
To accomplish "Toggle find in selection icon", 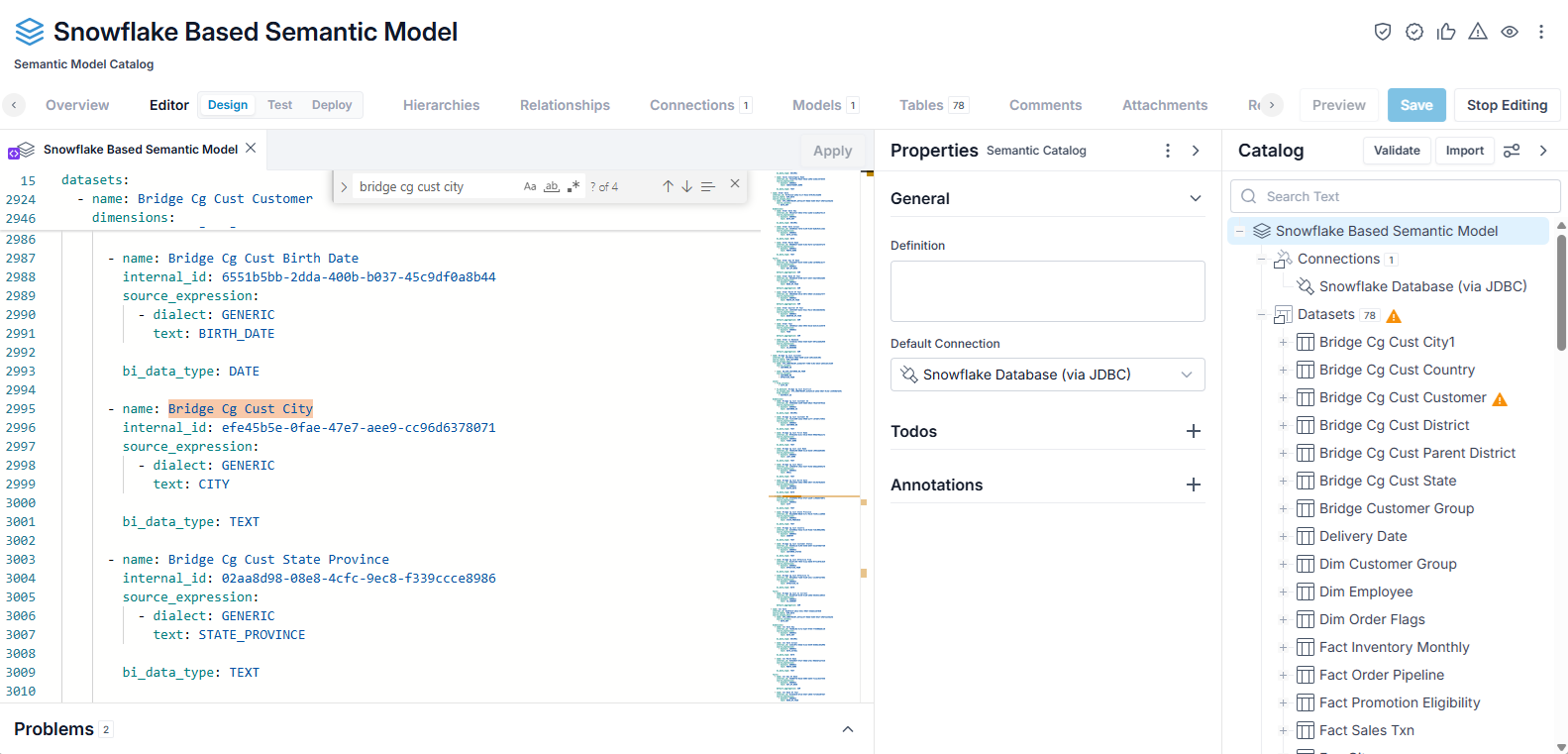I will pos(707,186).
